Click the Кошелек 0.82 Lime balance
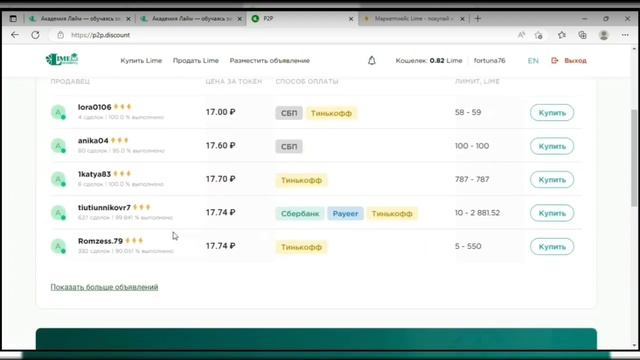Image resolution: width=640 pixels, height=360 pixels. [x=429, y=61]
